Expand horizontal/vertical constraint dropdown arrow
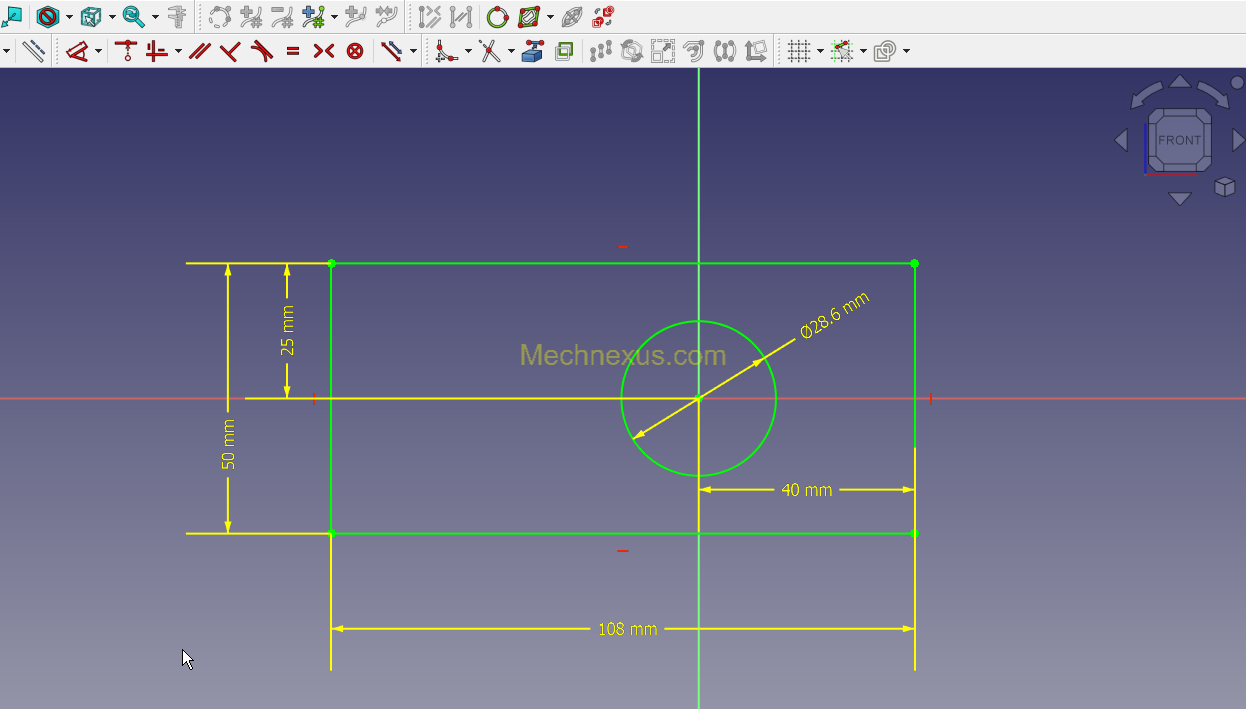 [x=178, y=51]
